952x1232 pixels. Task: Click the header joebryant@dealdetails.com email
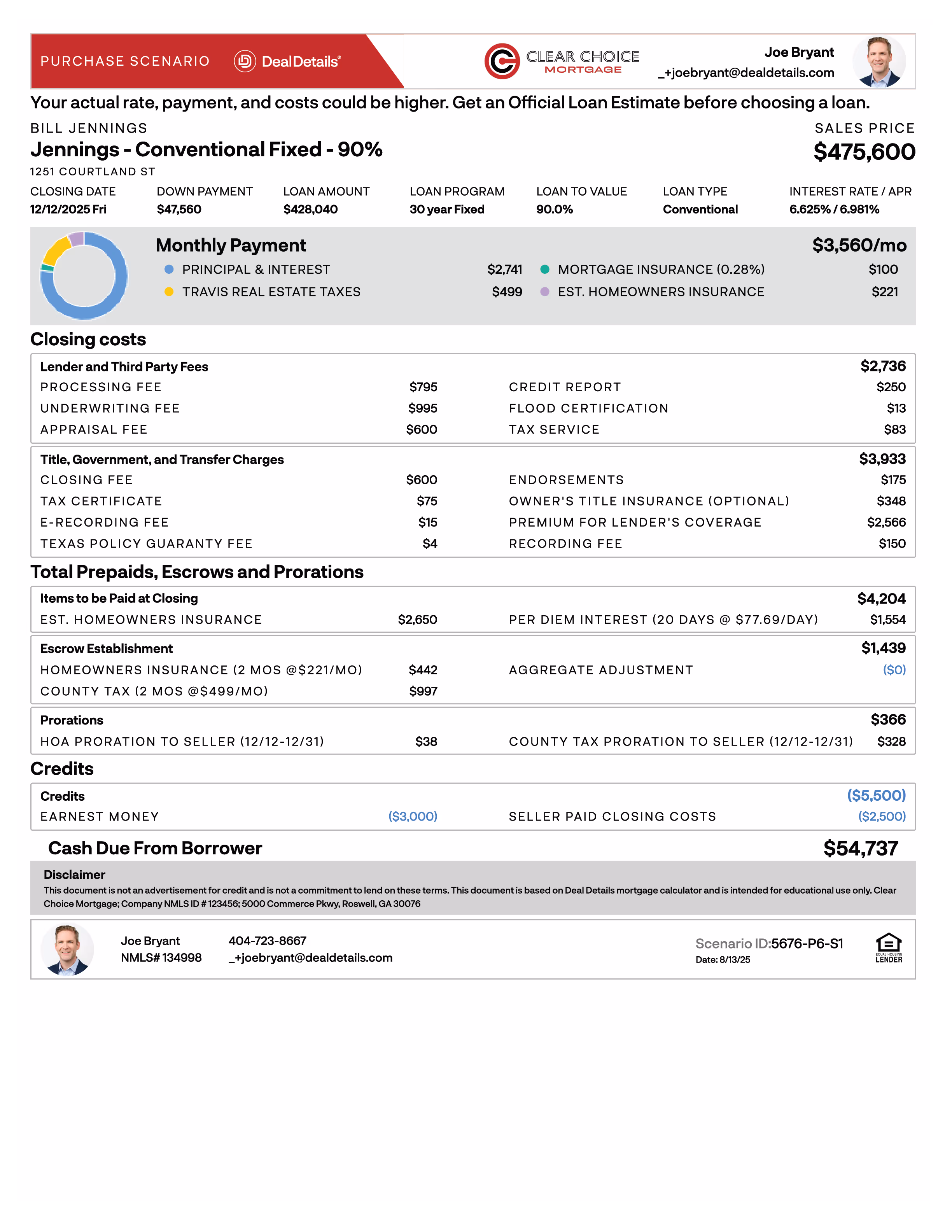(x=745, y=73)
